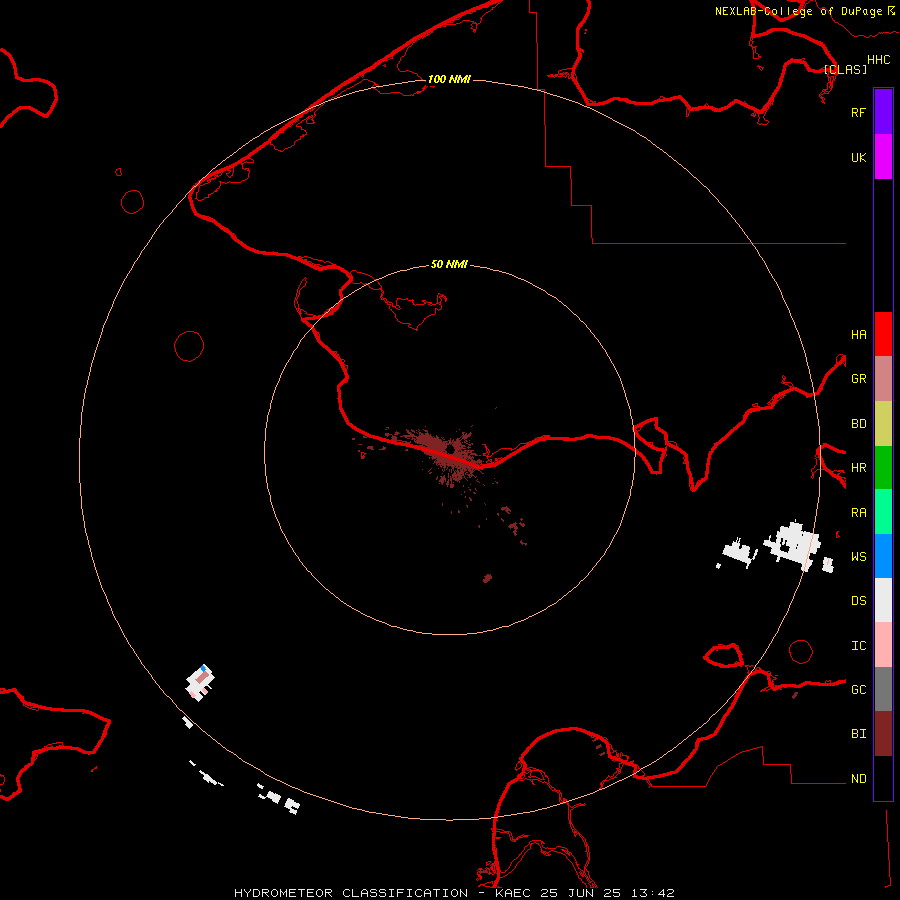Select the GR pinkish legend swatch
This screenshot has width=900, height=900.
pyautogui.click(x=883, y=379)
